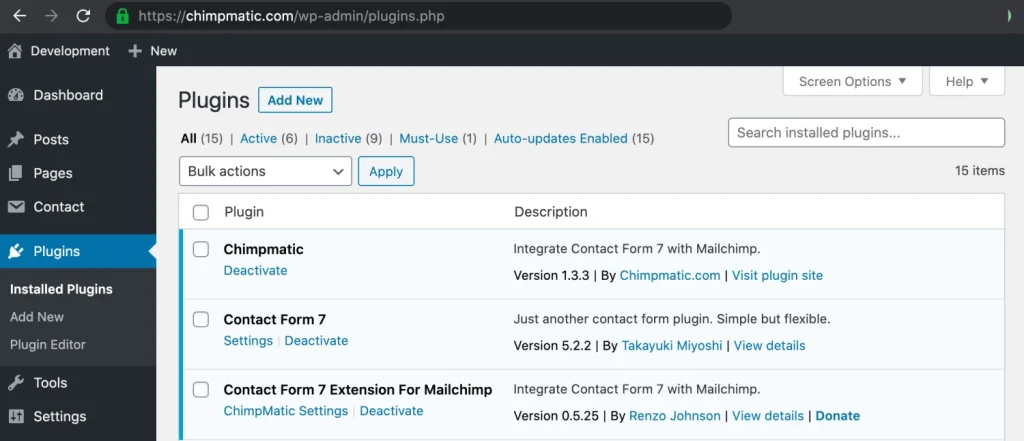This screenshot has height=441, width=1024.
Task: Click the Donate link
Action: (838, 416)
